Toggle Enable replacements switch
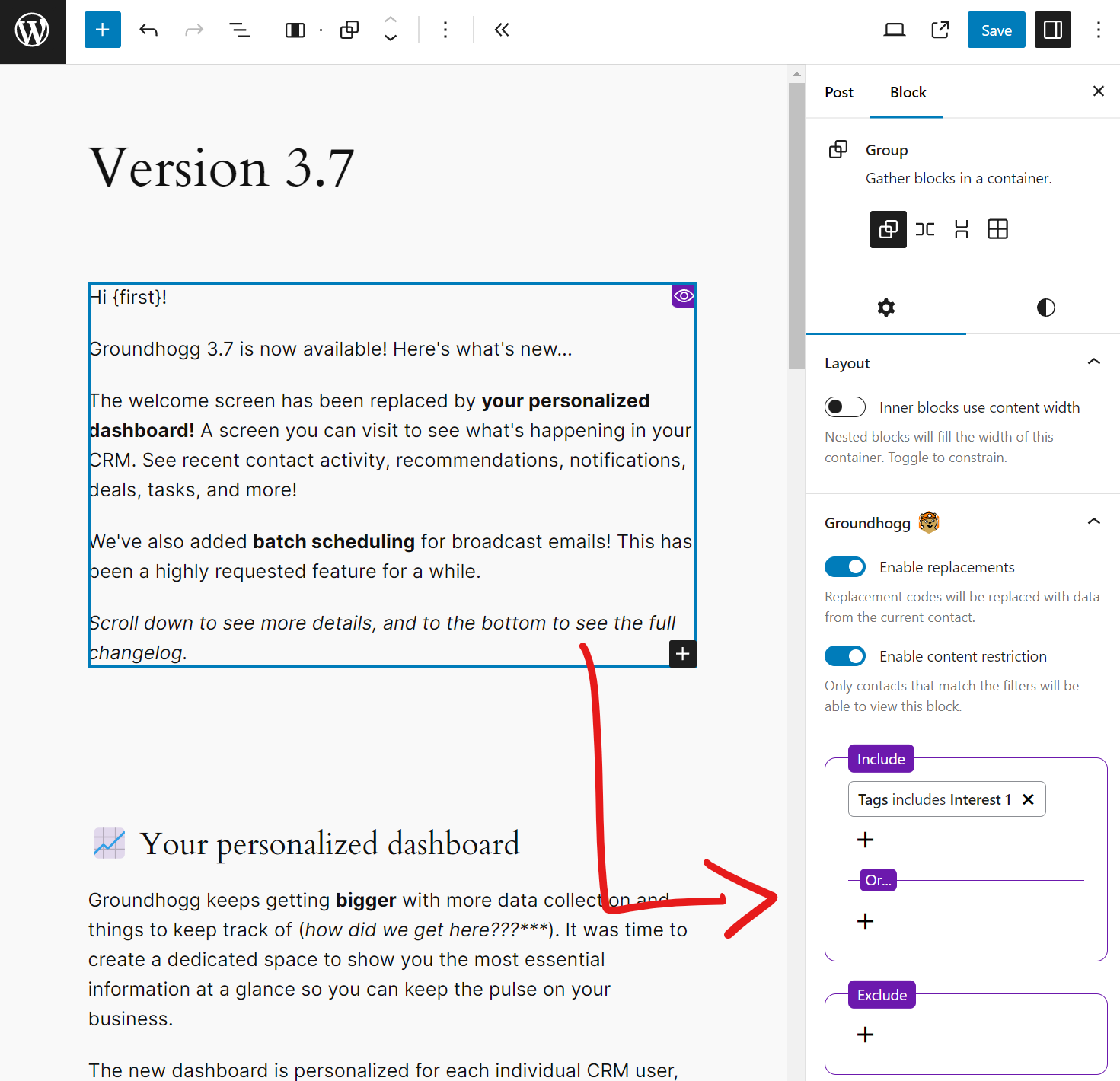The width and height of the screenshot is (1120, 1081). 845,567
